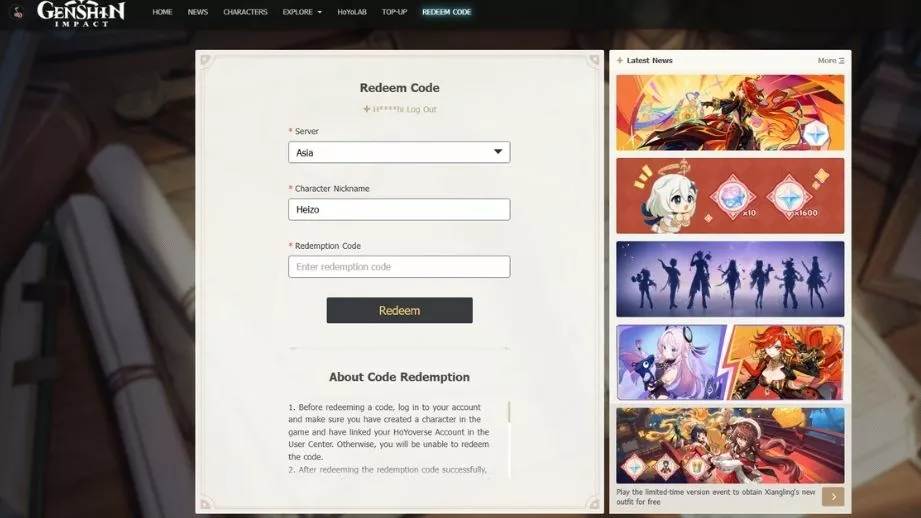Open the Xiangling outfit event banner

pyautogui.click(x=730, y=446)
